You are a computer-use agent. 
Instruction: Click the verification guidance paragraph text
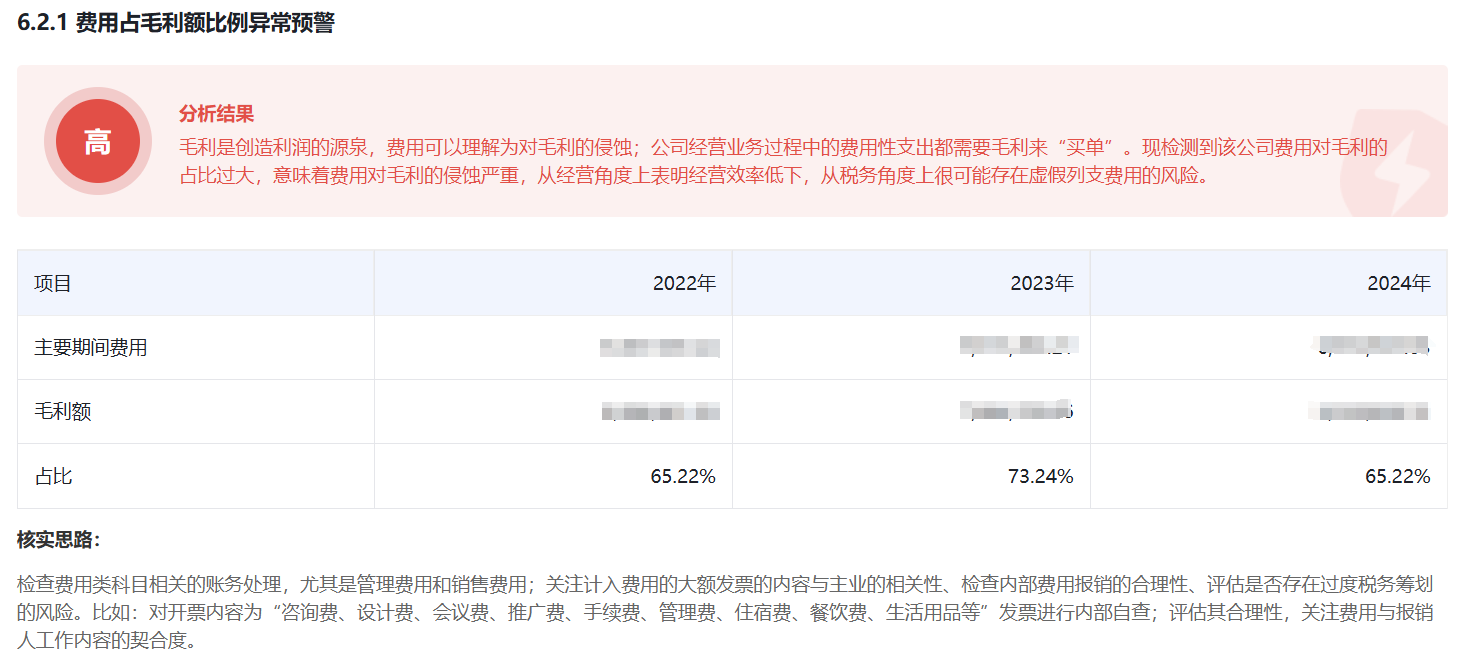[x=730, y=612]
